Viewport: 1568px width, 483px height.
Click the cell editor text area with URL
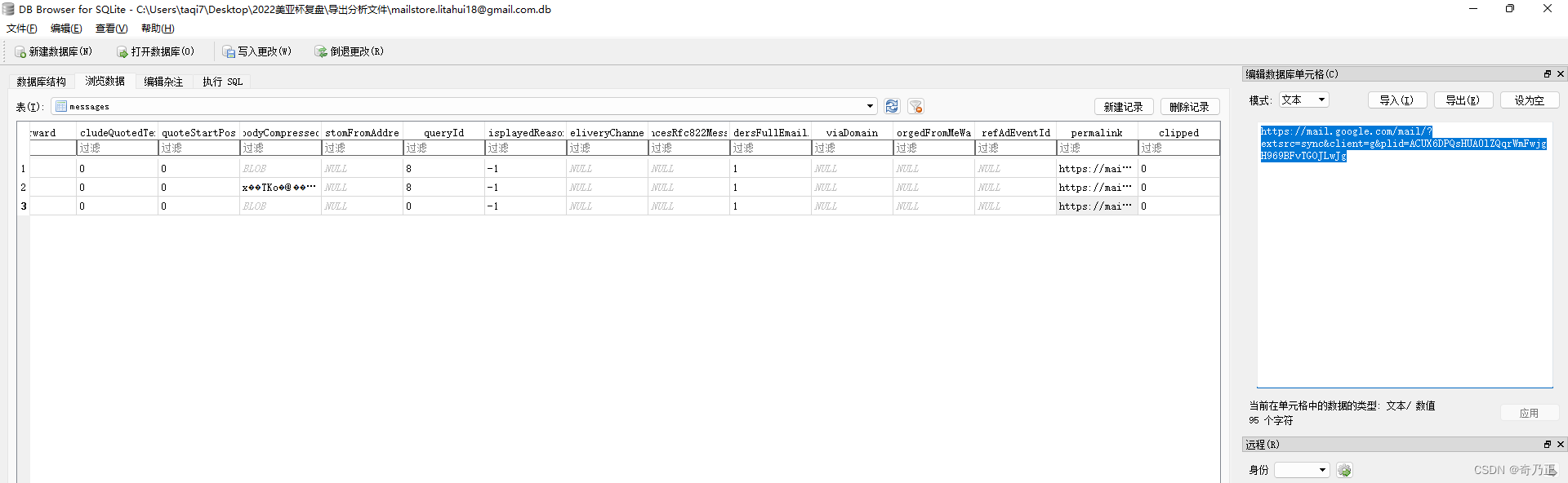point(1404,255)
